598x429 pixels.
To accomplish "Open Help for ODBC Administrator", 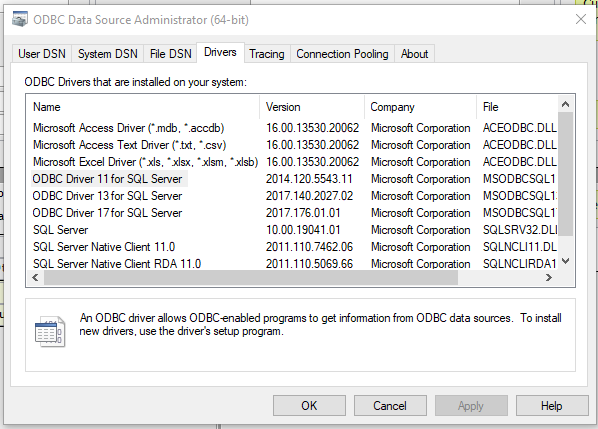I will [552, 405].
